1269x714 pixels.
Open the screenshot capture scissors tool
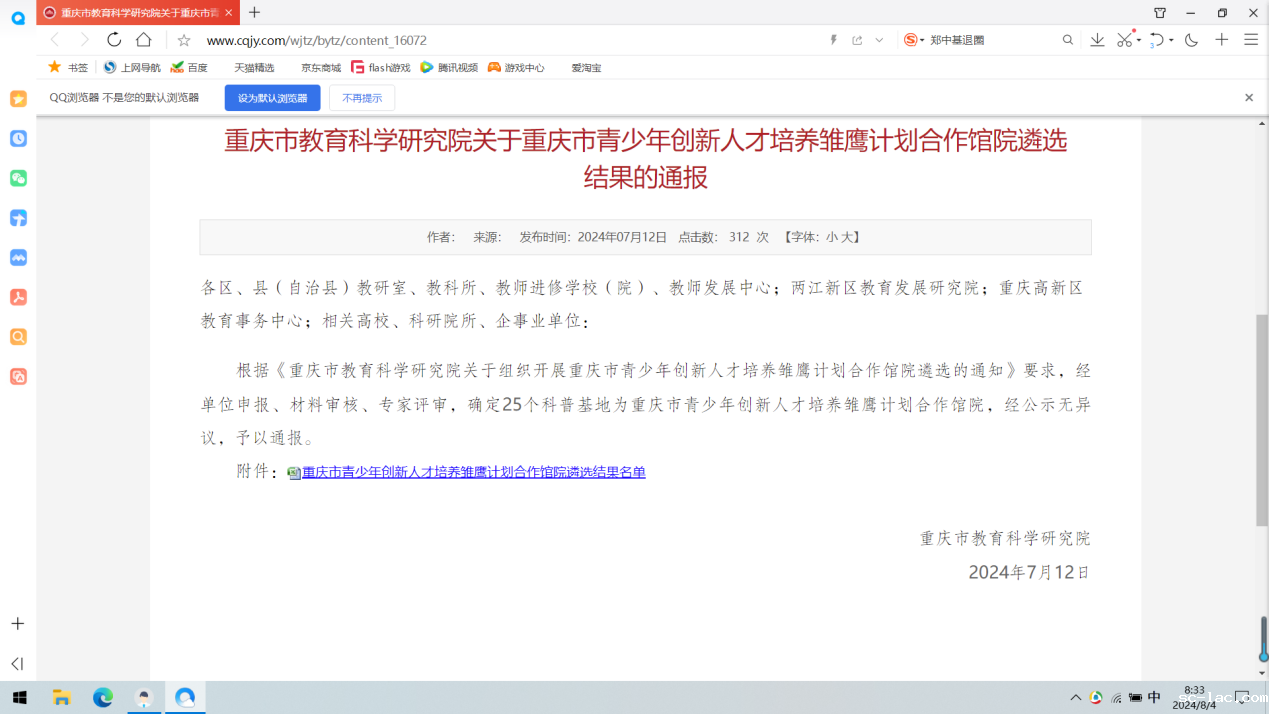coord(1122,41)
